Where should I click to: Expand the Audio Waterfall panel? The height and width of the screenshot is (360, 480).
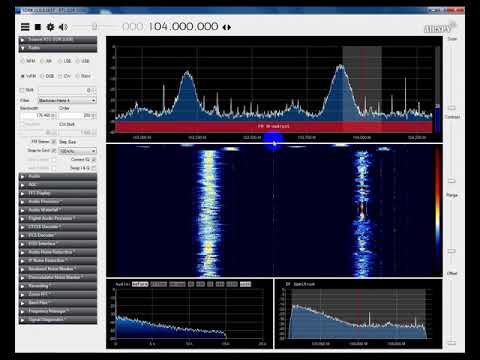pos(58,210)
